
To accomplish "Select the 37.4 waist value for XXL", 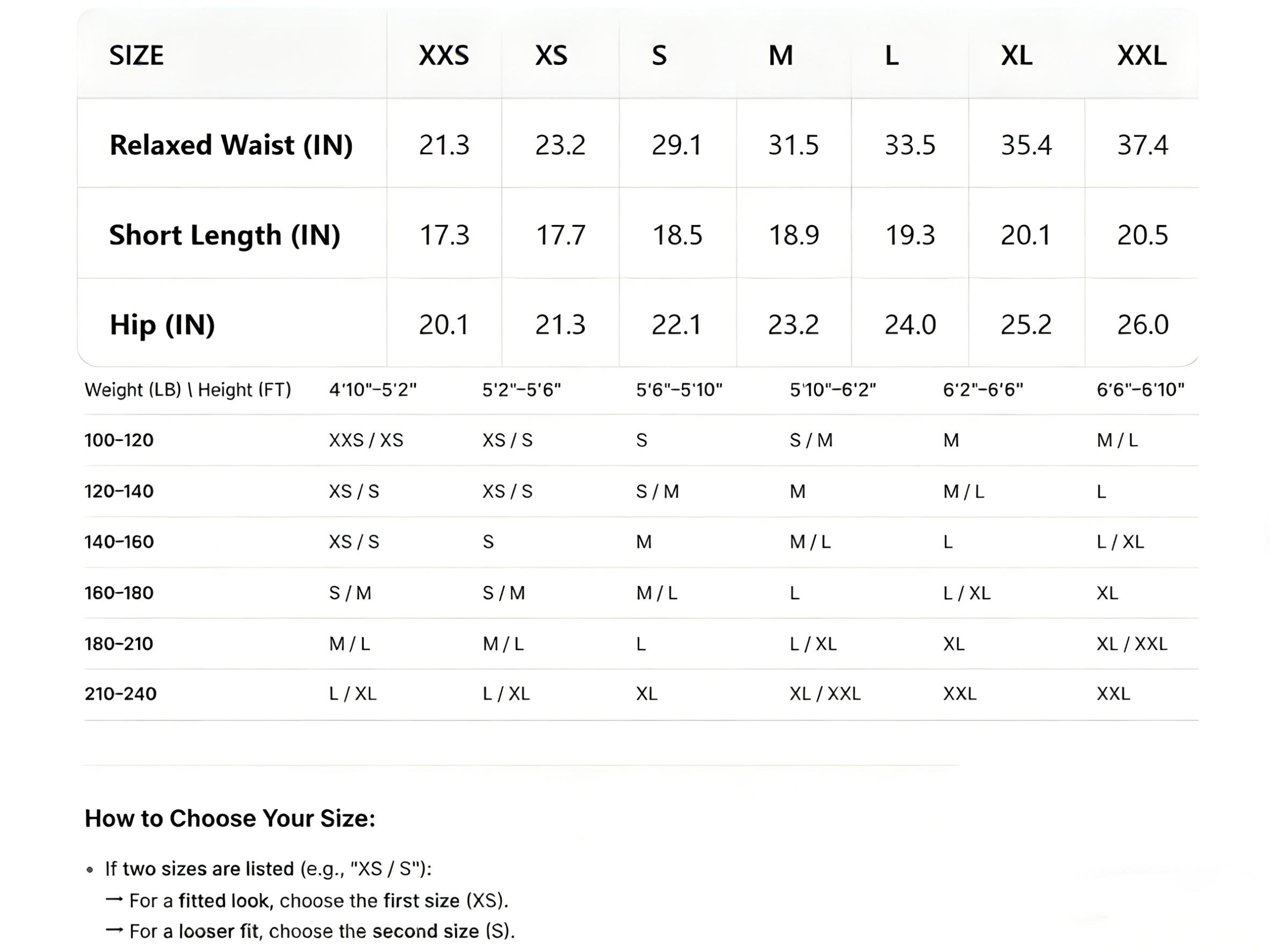I will coord(1142,144).
